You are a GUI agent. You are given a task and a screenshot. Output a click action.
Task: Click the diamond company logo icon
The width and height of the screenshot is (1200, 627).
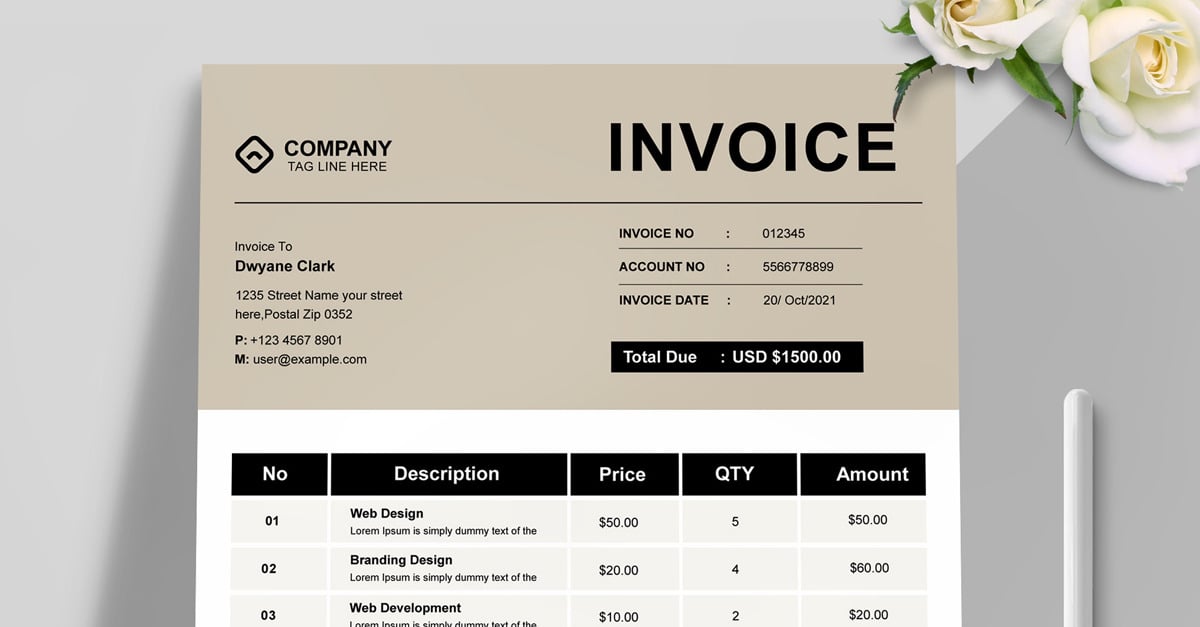254,153
